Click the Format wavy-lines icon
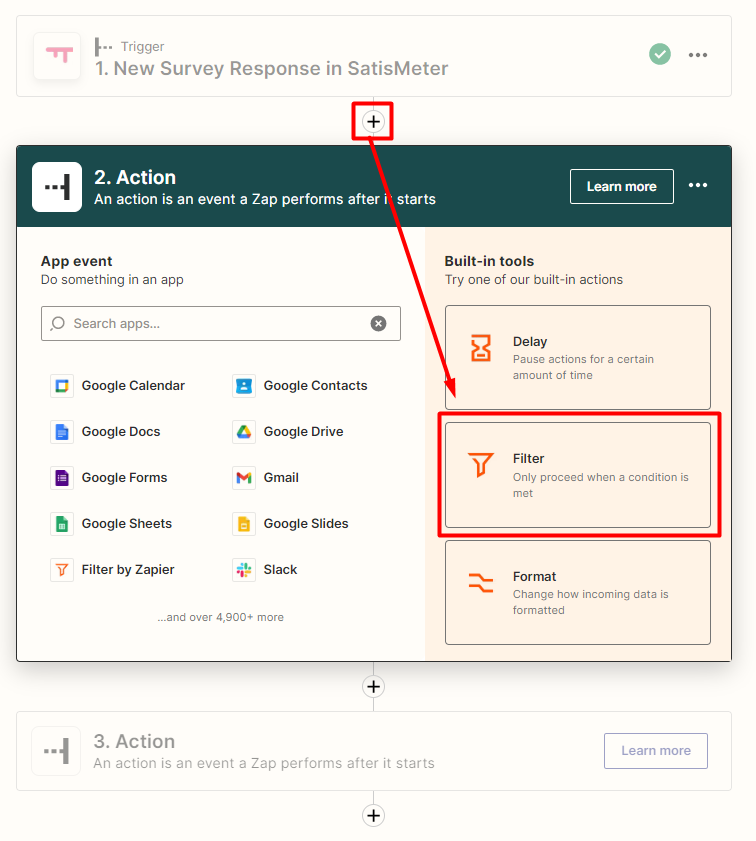Image resolution: width=756 pixels, height=841 pixels. coord(480,582)
